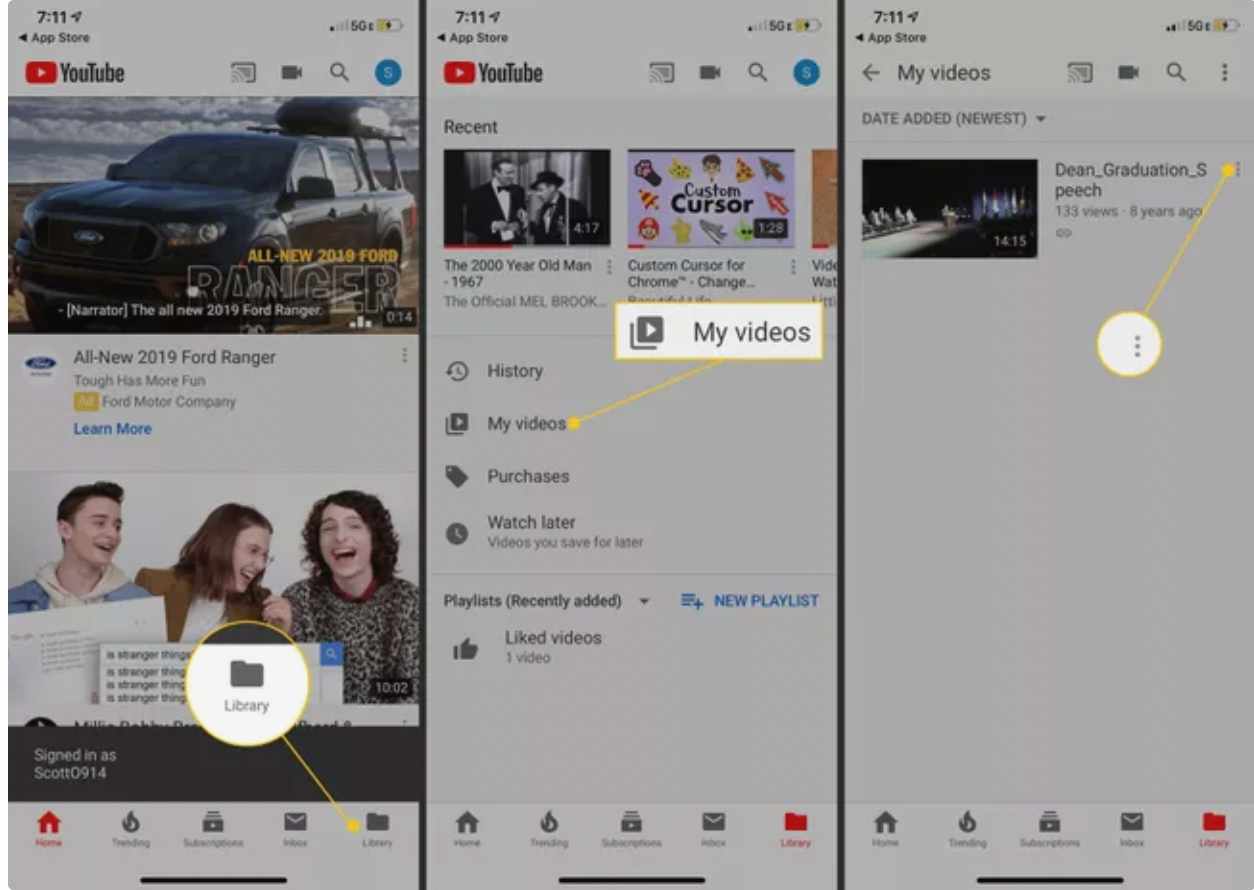Open account avatar in the first phone

(388, 72)
